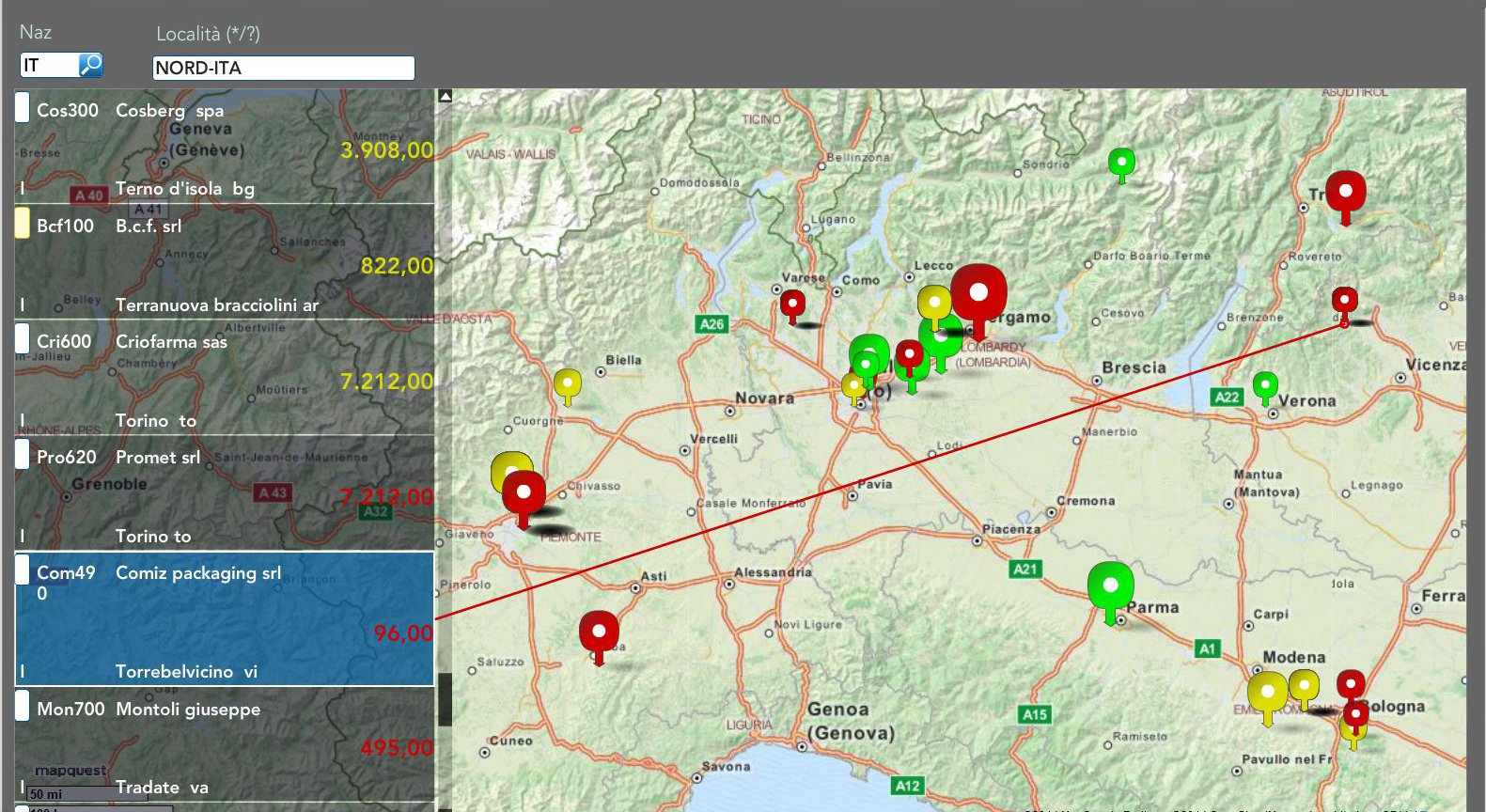Screen dimensions: 1486x812
Task: Focus the Località field with NORD-ITA
Action: [283, 68]
